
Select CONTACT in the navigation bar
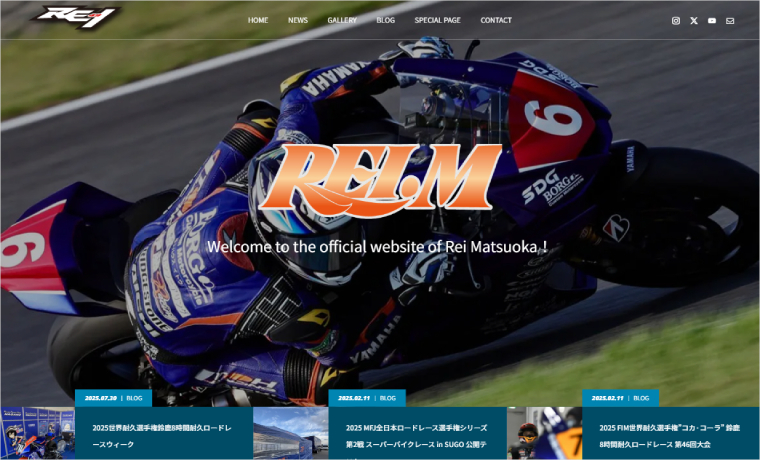(496, 20)
